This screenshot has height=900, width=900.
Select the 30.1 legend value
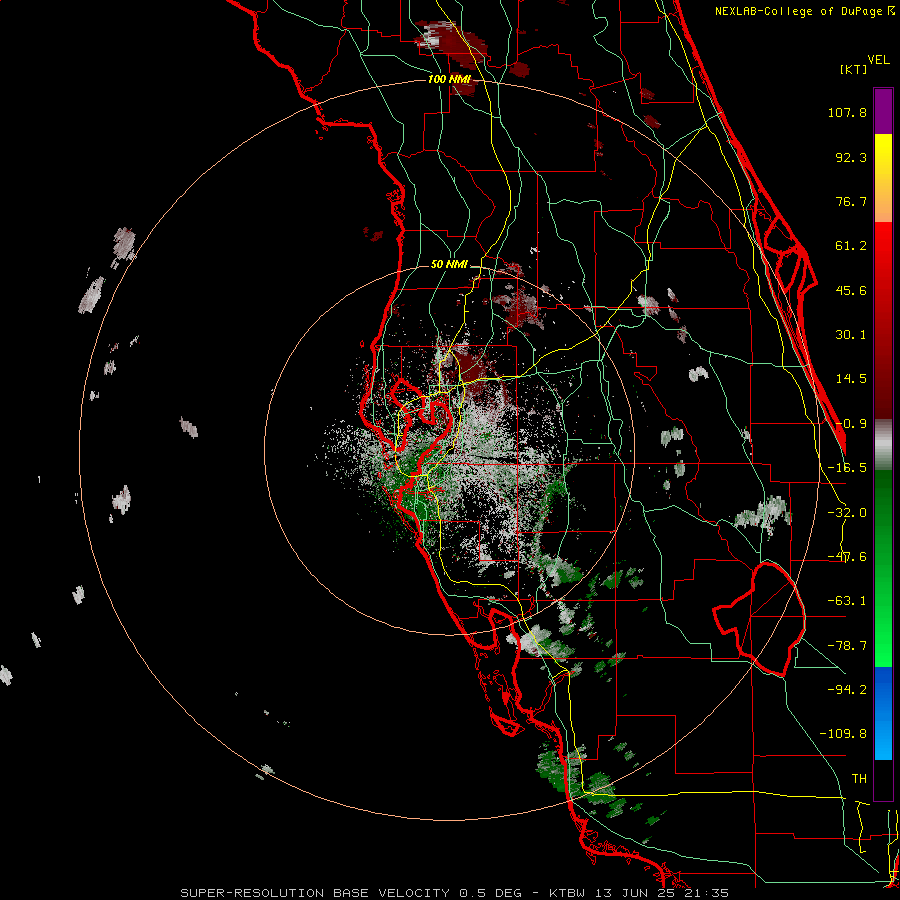click(851, 335)
